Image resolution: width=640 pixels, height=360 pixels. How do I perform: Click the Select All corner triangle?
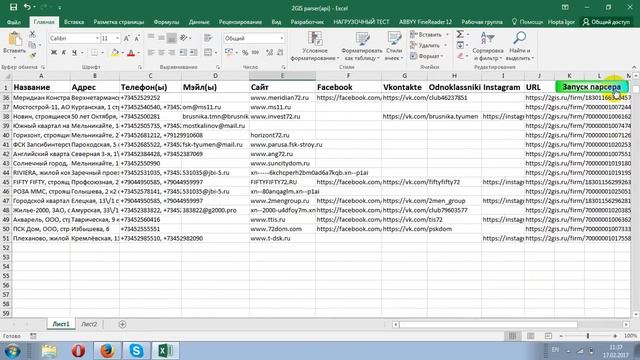pos(6,76)
